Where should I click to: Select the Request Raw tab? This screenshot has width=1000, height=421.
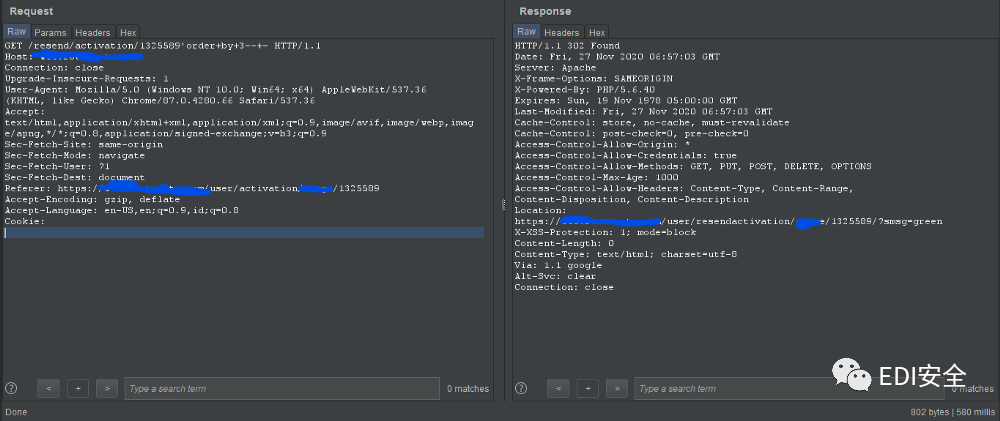click(17, 32)
